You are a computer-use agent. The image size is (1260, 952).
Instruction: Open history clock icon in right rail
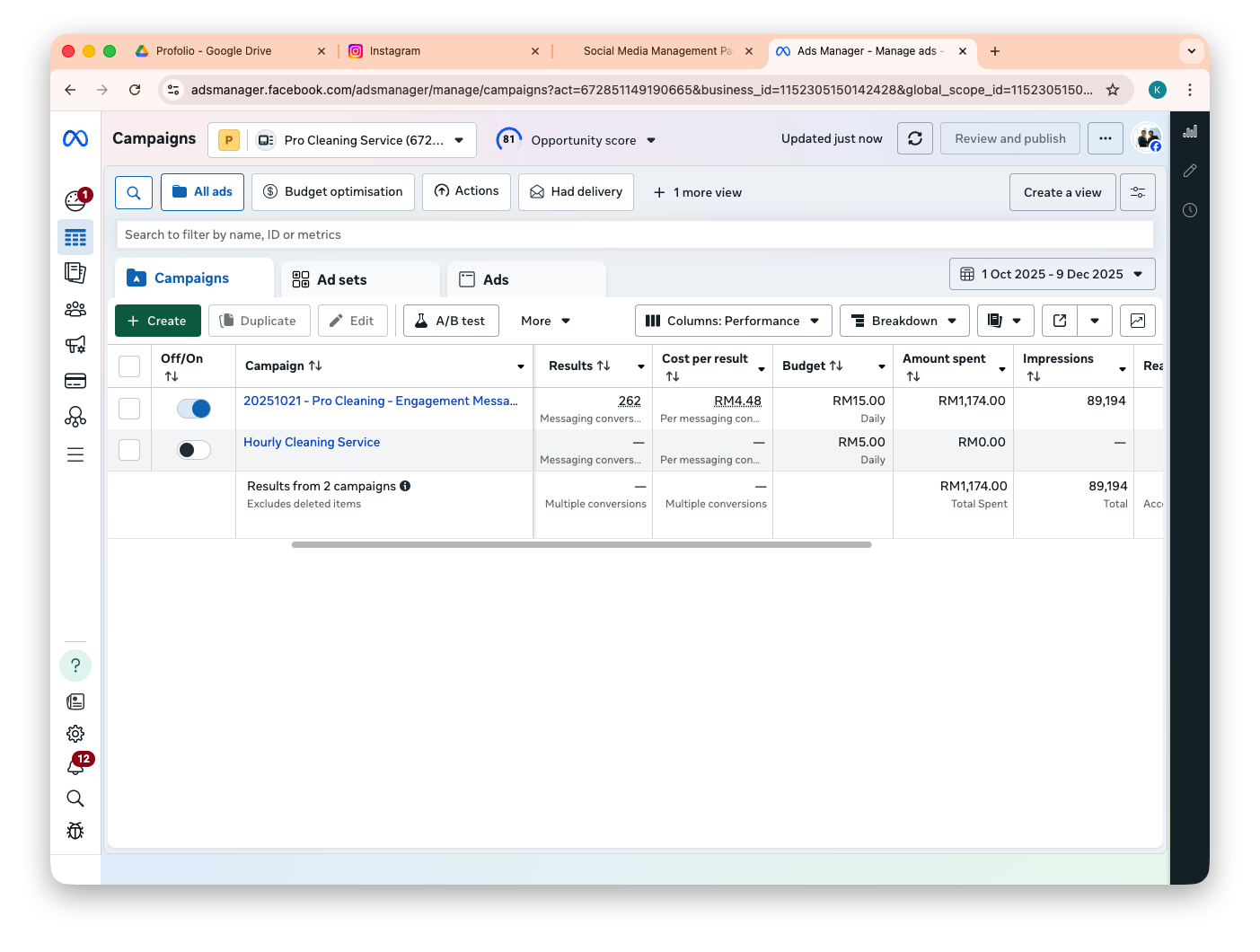pyautogui.click(x=1190, y=210)
